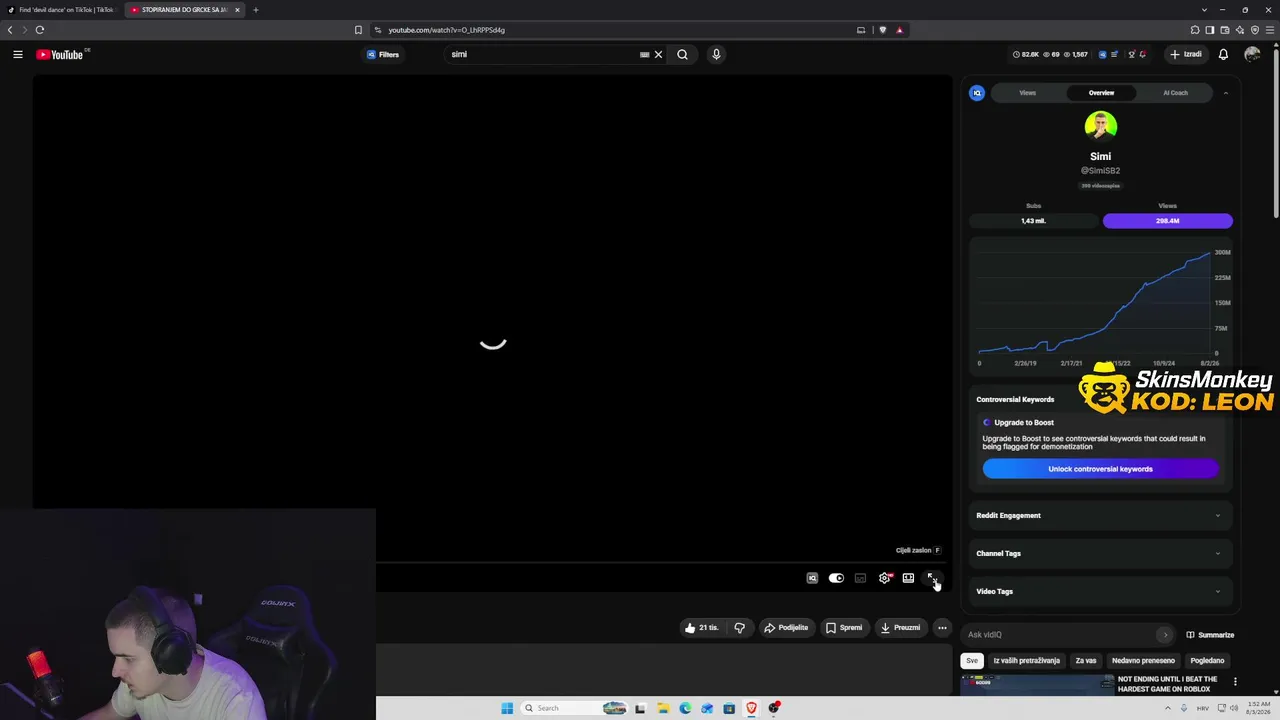Enter fullscreen in the video player
The height and width of the screenshot is (720, 1280).
932,578
